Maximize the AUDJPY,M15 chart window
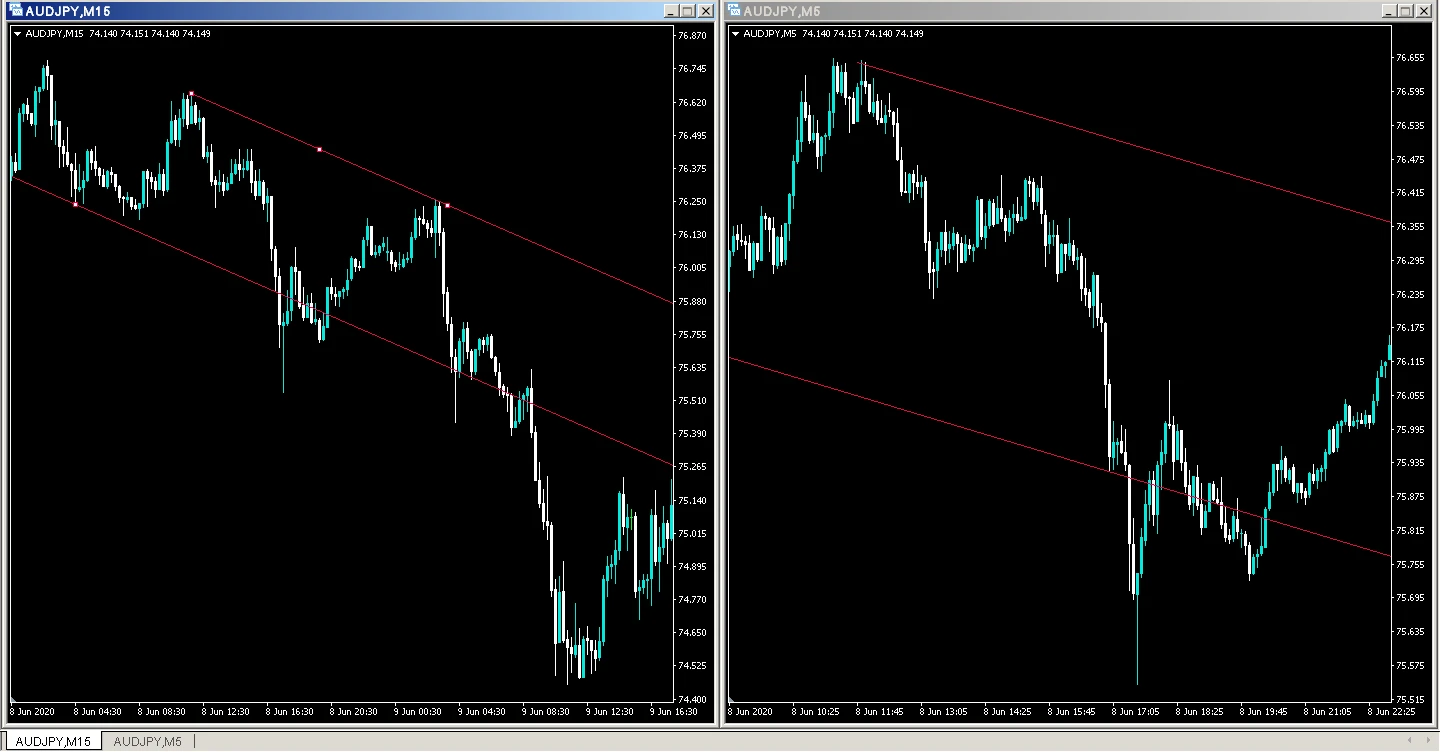 [x=687, y=11]
